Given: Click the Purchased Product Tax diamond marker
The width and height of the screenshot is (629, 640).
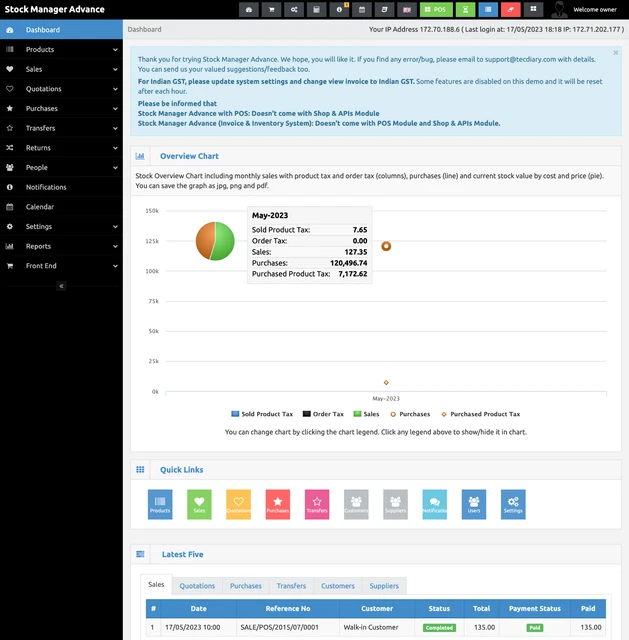Looking at the screenshot, I should click(386, 382).
